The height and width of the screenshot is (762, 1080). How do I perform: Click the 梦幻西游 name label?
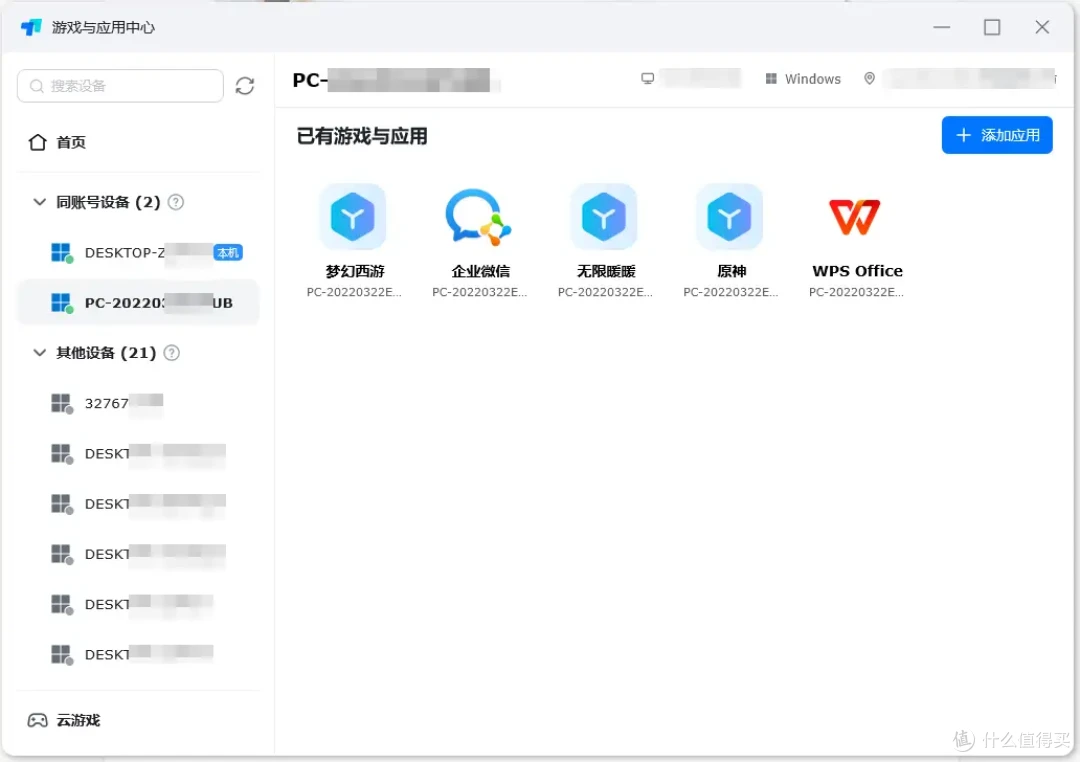(355, 271)
